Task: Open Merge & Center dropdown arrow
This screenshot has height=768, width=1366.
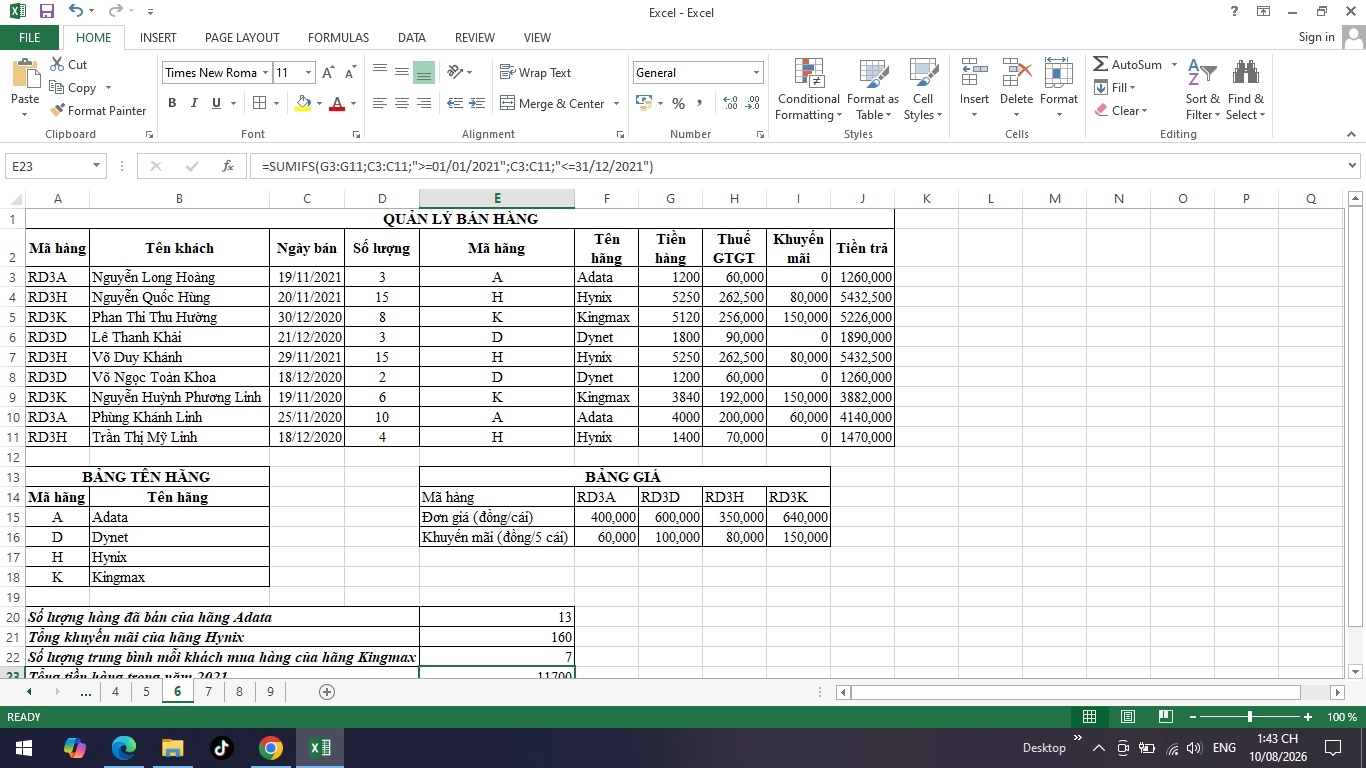Action: pos(616,103)
